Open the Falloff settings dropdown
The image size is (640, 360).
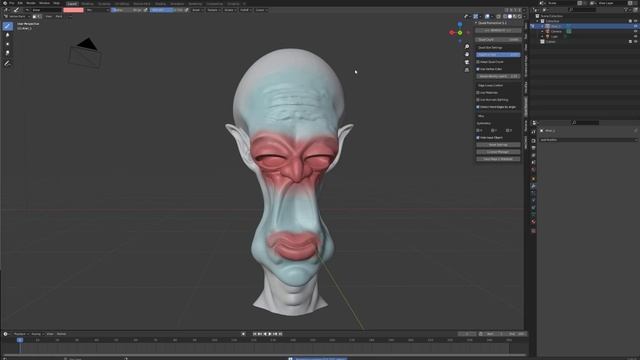[x=245, y=10]
